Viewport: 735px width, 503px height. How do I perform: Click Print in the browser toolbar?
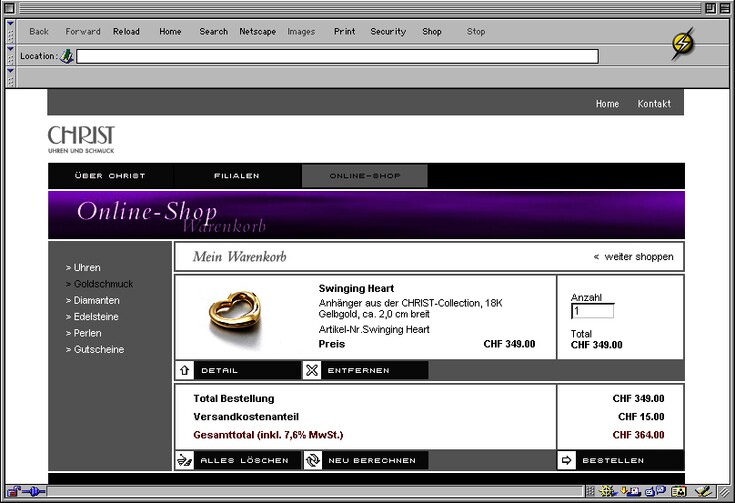tap(345, 31)
